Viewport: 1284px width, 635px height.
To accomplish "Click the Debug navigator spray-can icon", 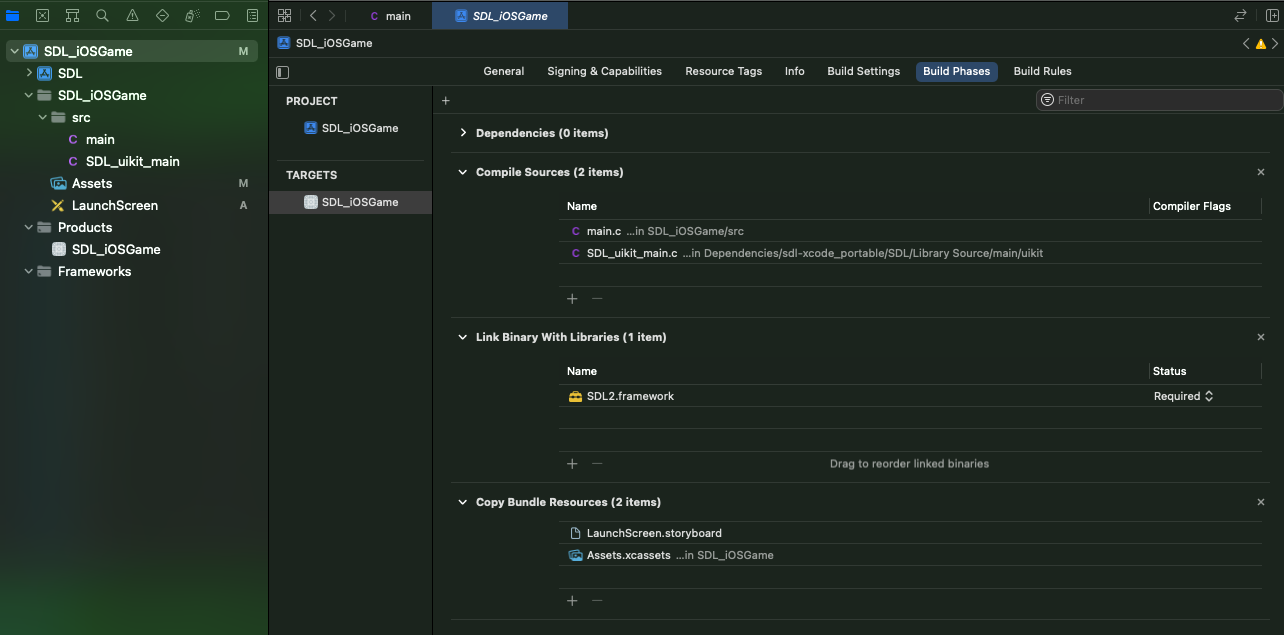I will [x=191, y=15].
